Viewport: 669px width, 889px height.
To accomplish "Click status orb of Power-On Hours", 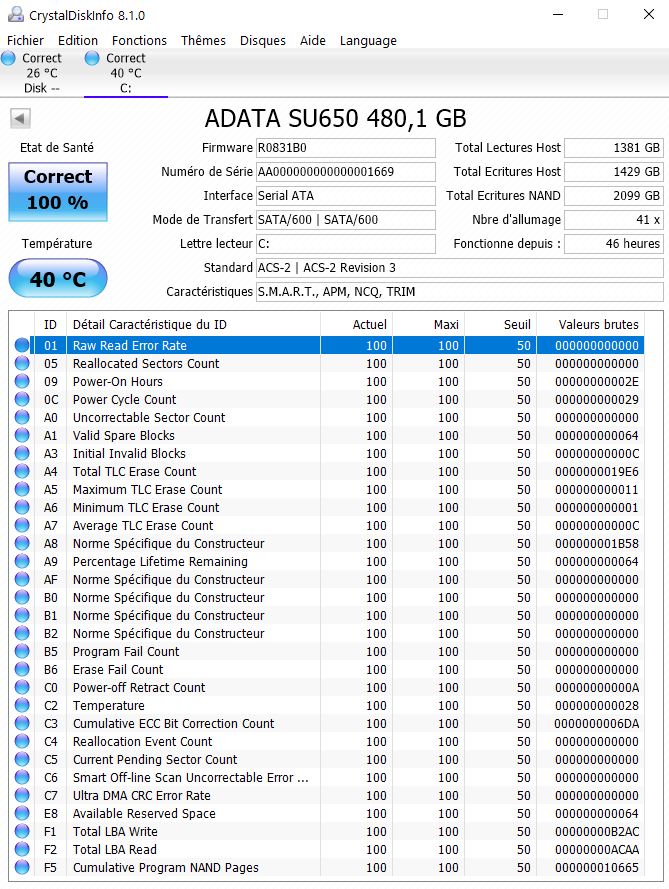I will (22, 381).
